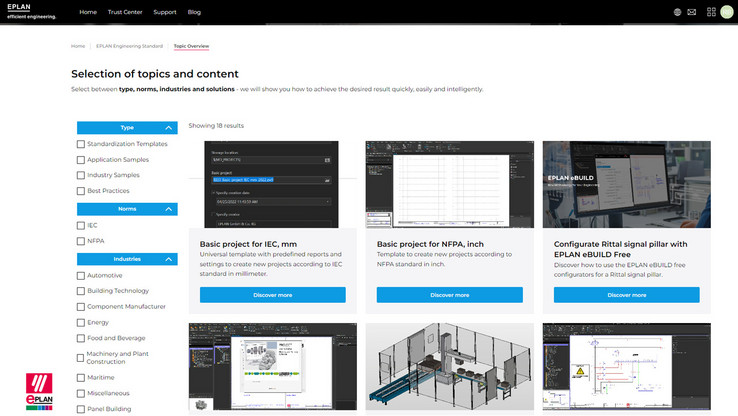Tick the Automotive industry checkbox
The width and height of the screenshot is (738, 416).
[x=81, y=275]
